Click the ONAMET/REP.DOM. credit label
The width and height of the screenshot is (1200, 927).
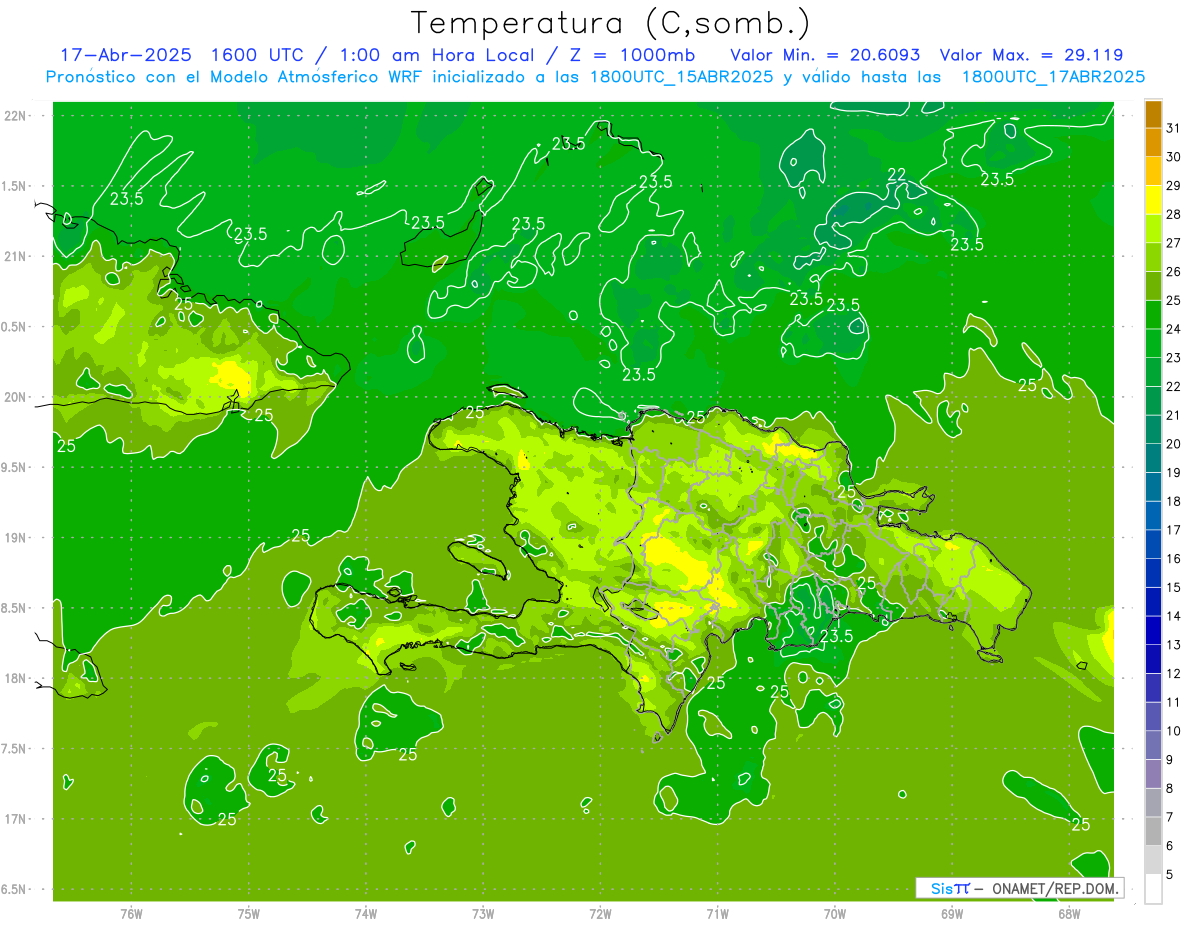coord(1054,888)
